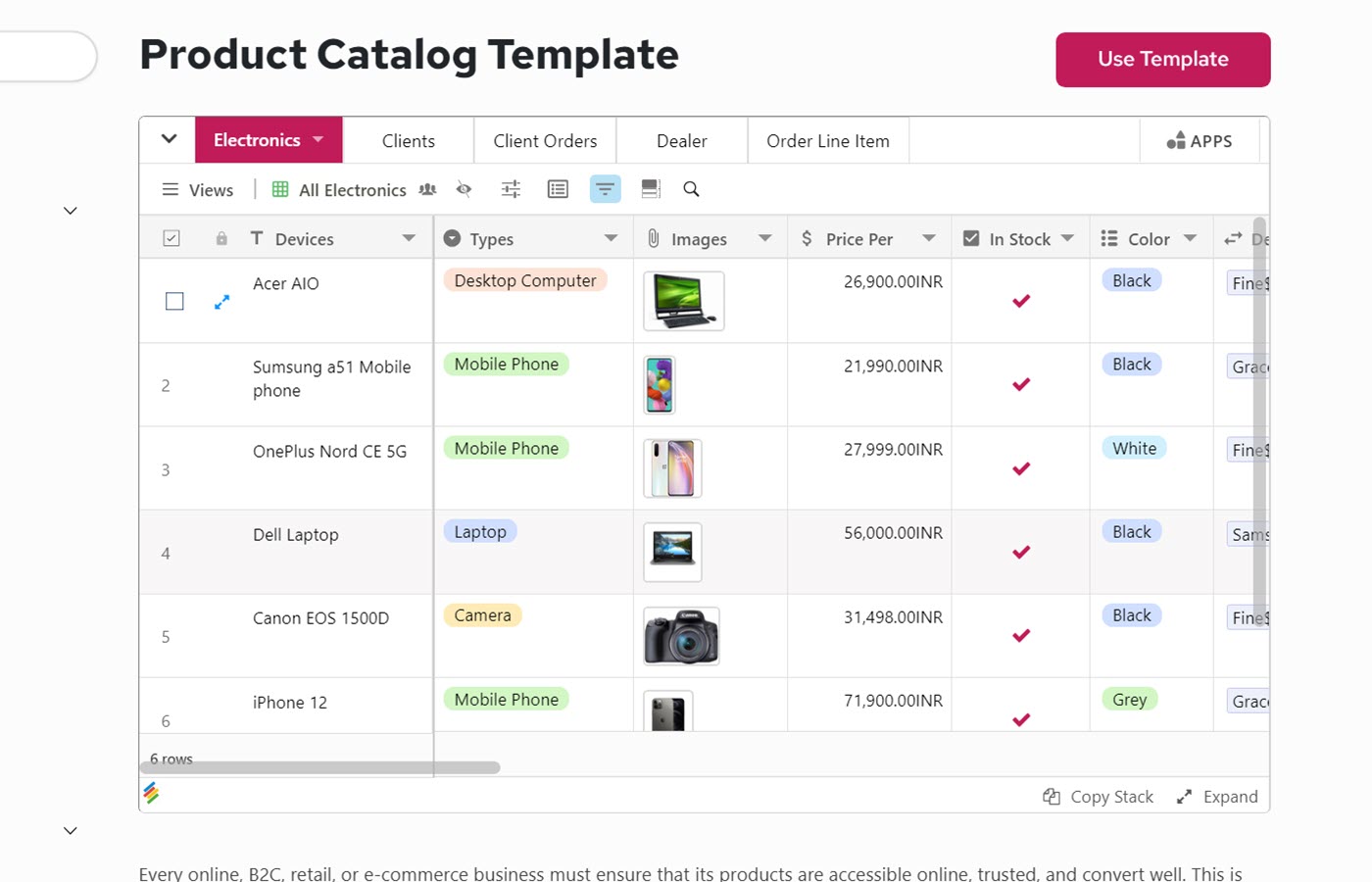The image size is (1372, 882).
Task: Toggle In Stock for Dell Laptop
Action: pos(1021,552)
